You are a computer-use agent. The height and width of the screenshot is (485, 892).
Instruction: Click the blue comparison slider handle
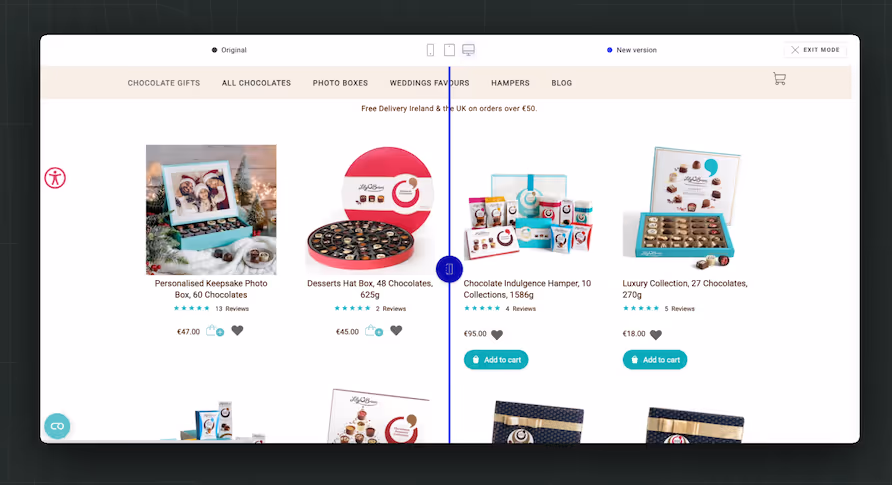[449, 269]
